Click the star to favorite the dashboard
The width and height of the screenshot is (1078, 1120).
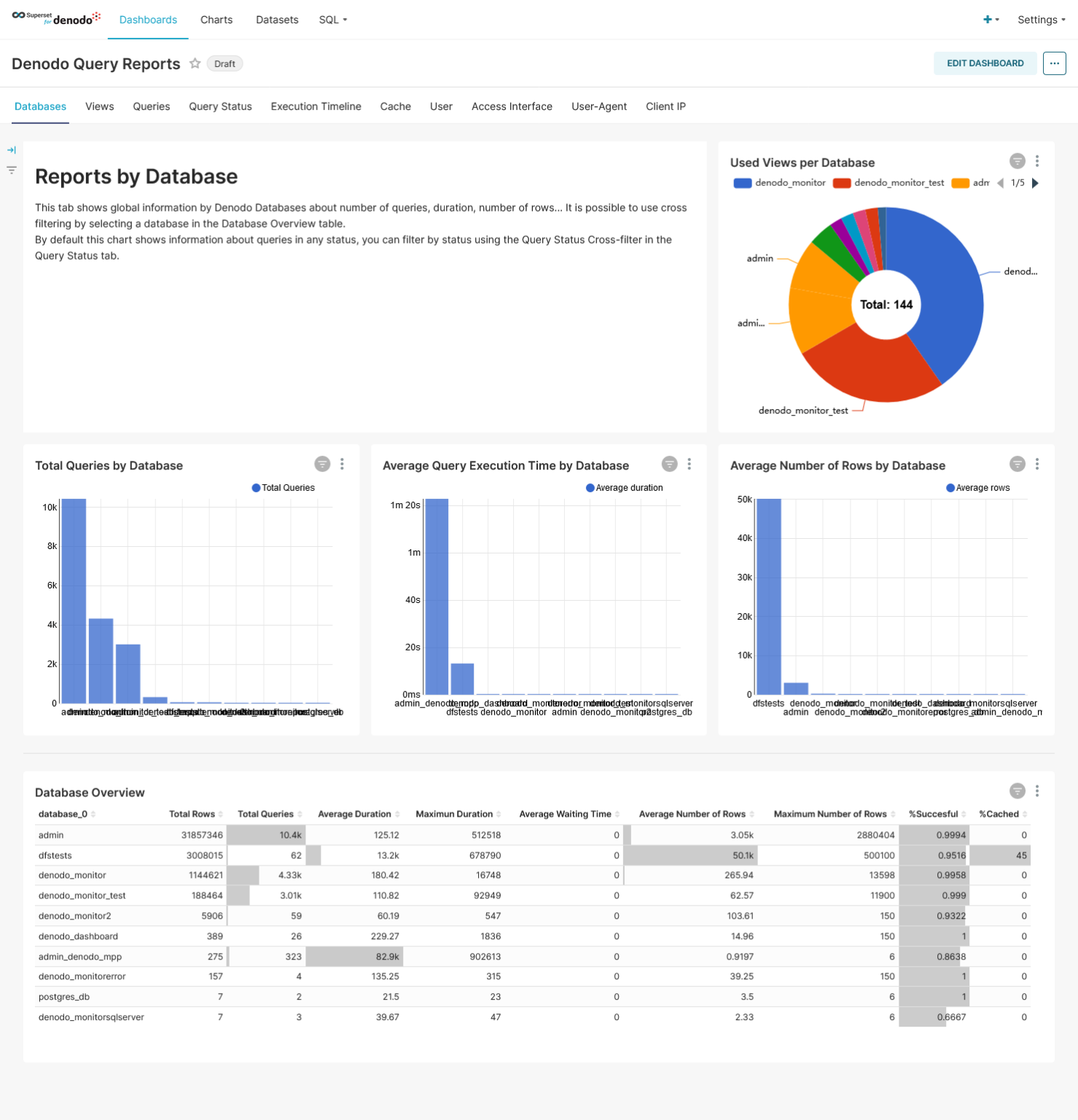pyautogui.click(x=195, y=63)
